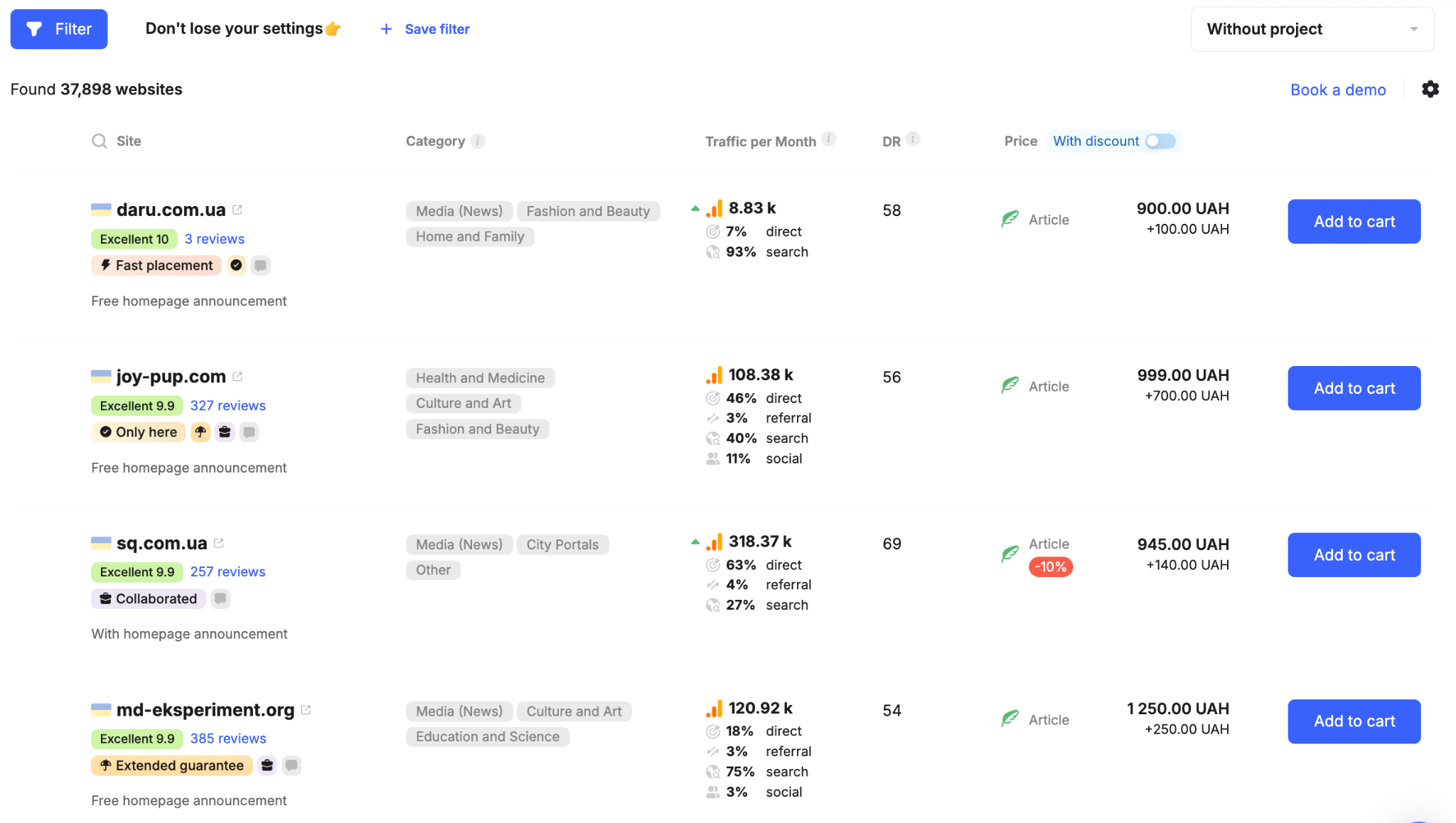The image size is (1456, 823).
Task: Open the table settings gear icon
Action: (1430, 90)
